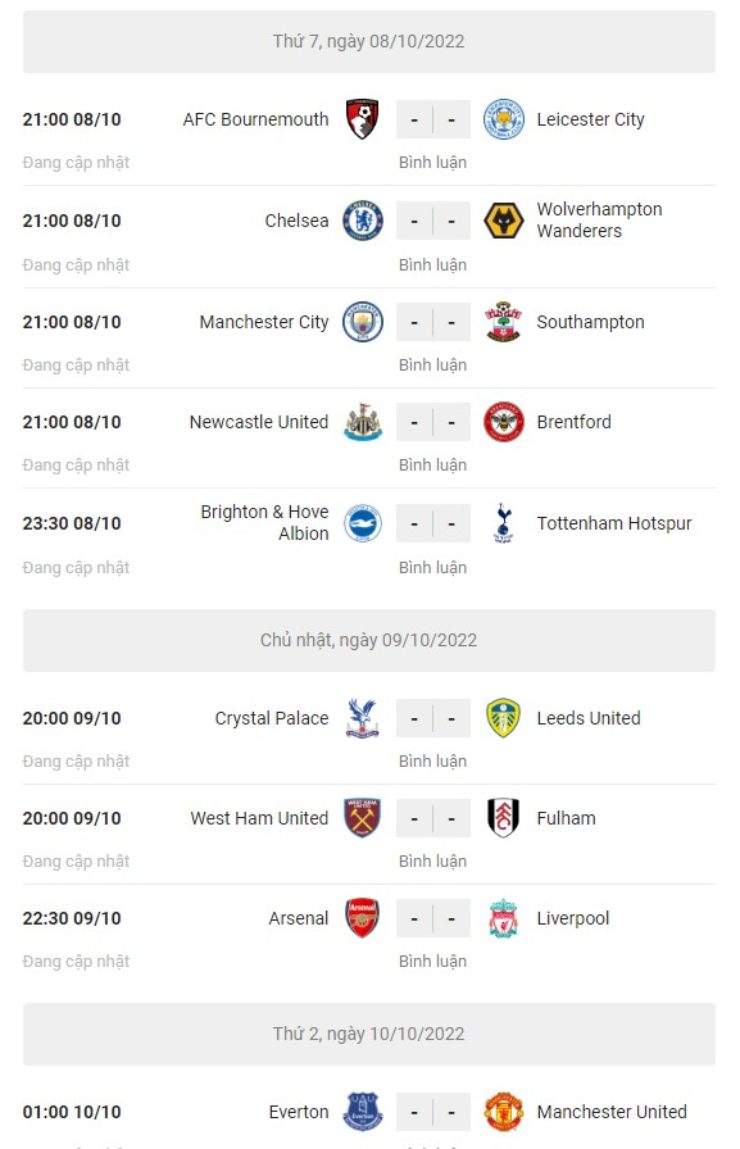Click the Chelsea club crest

(x=362, y=221)
